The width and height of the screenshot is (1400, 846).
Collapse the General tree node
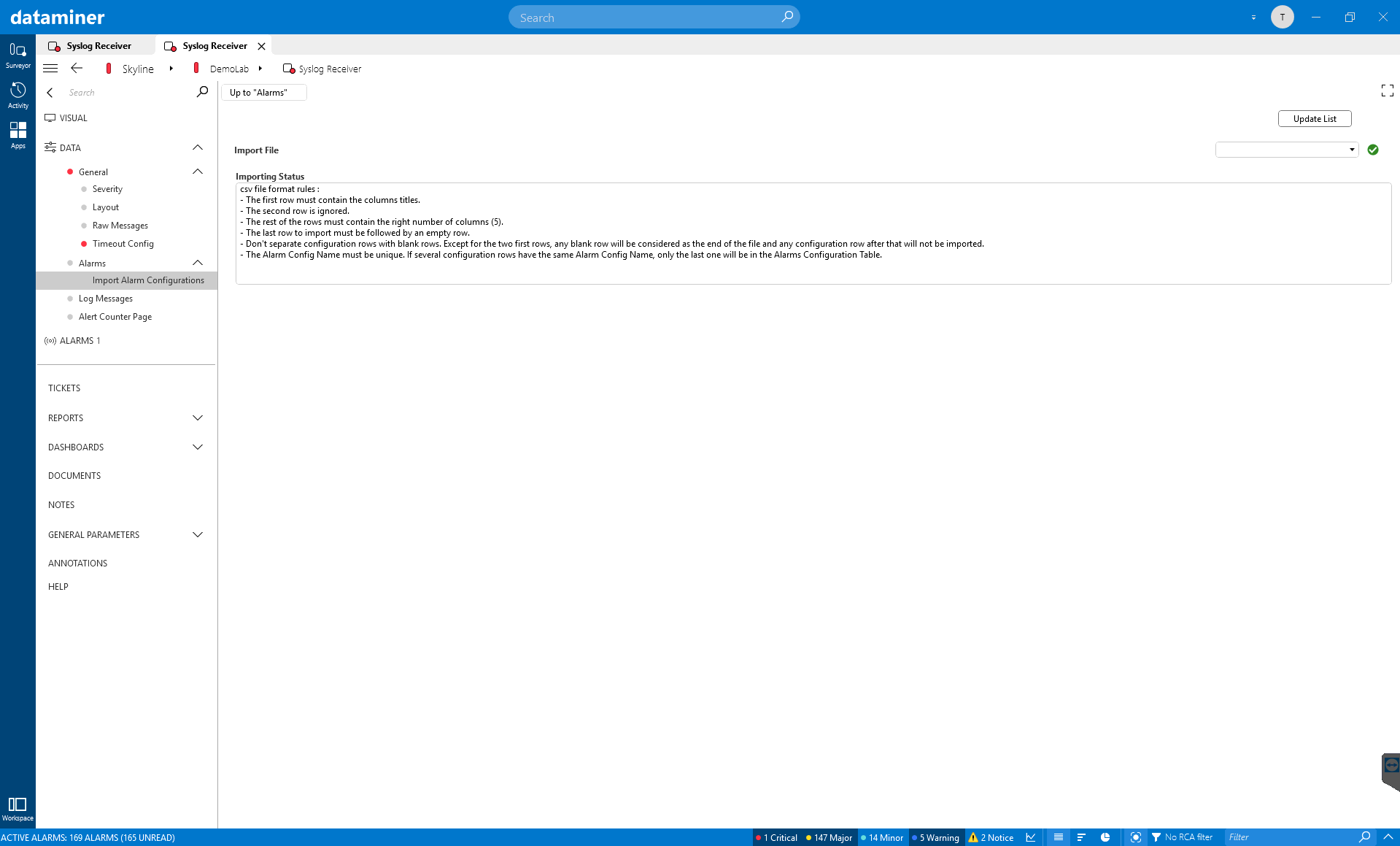[197, 172]
